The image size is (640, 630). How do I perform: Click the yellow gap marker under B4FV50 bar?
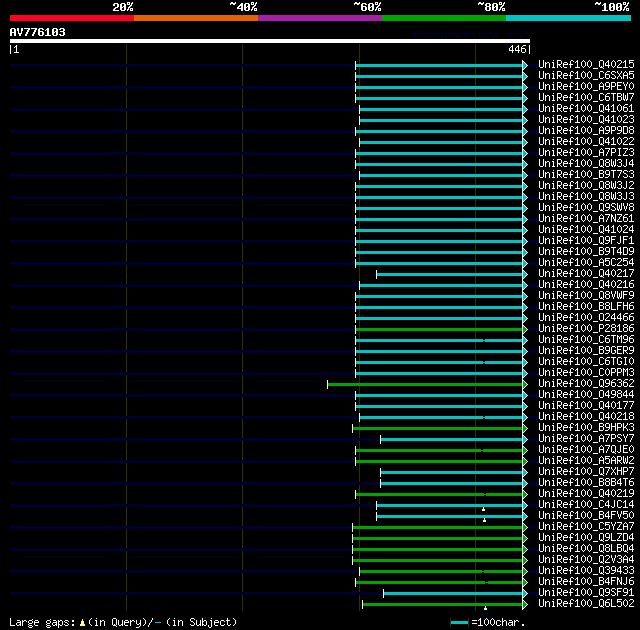coord(484,520)
